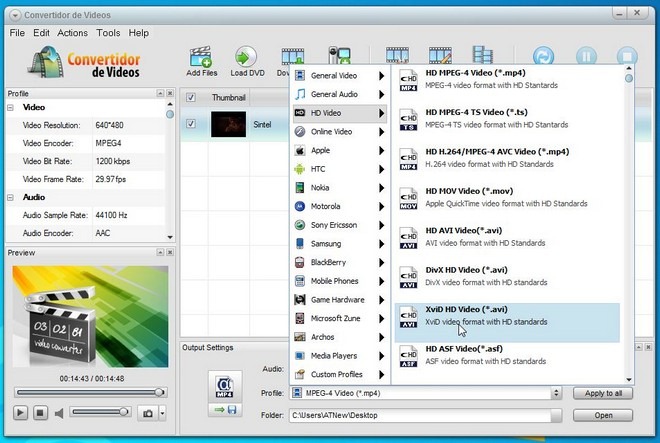Stop the preview playback
Viewport: 660px width, 443px height.
[40, 413]
